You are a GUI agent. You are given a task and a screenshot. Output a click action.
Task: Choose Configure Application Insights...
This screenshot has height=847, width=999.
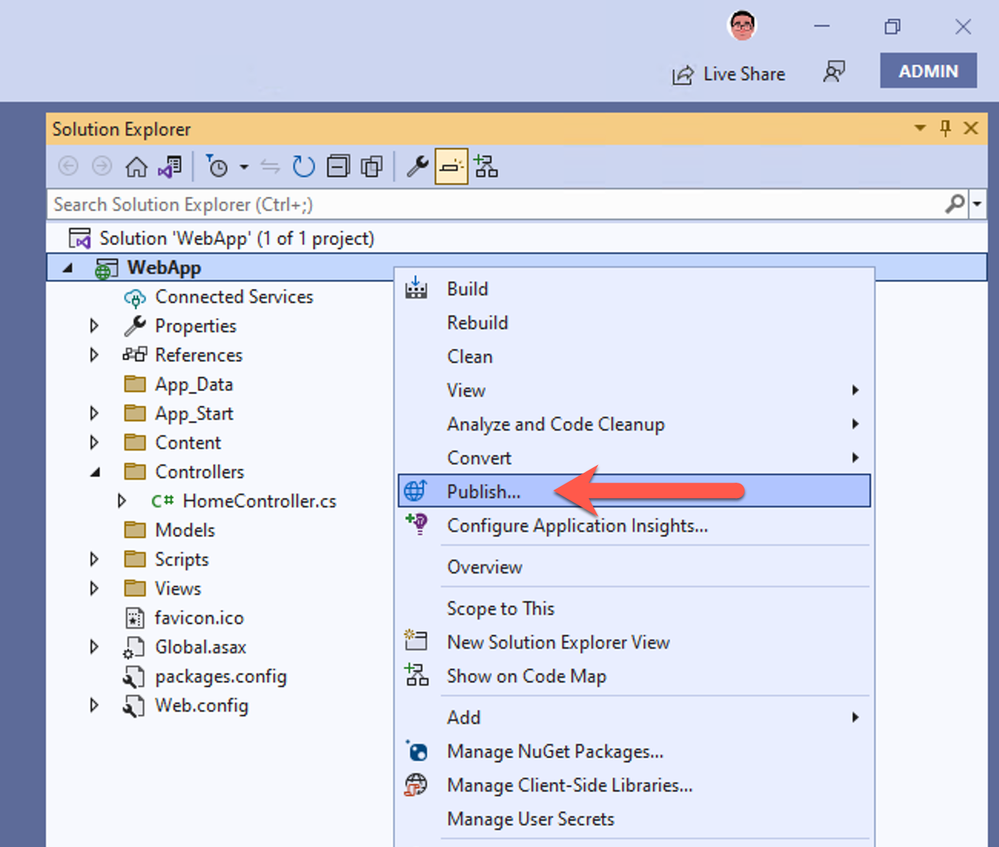634,525
